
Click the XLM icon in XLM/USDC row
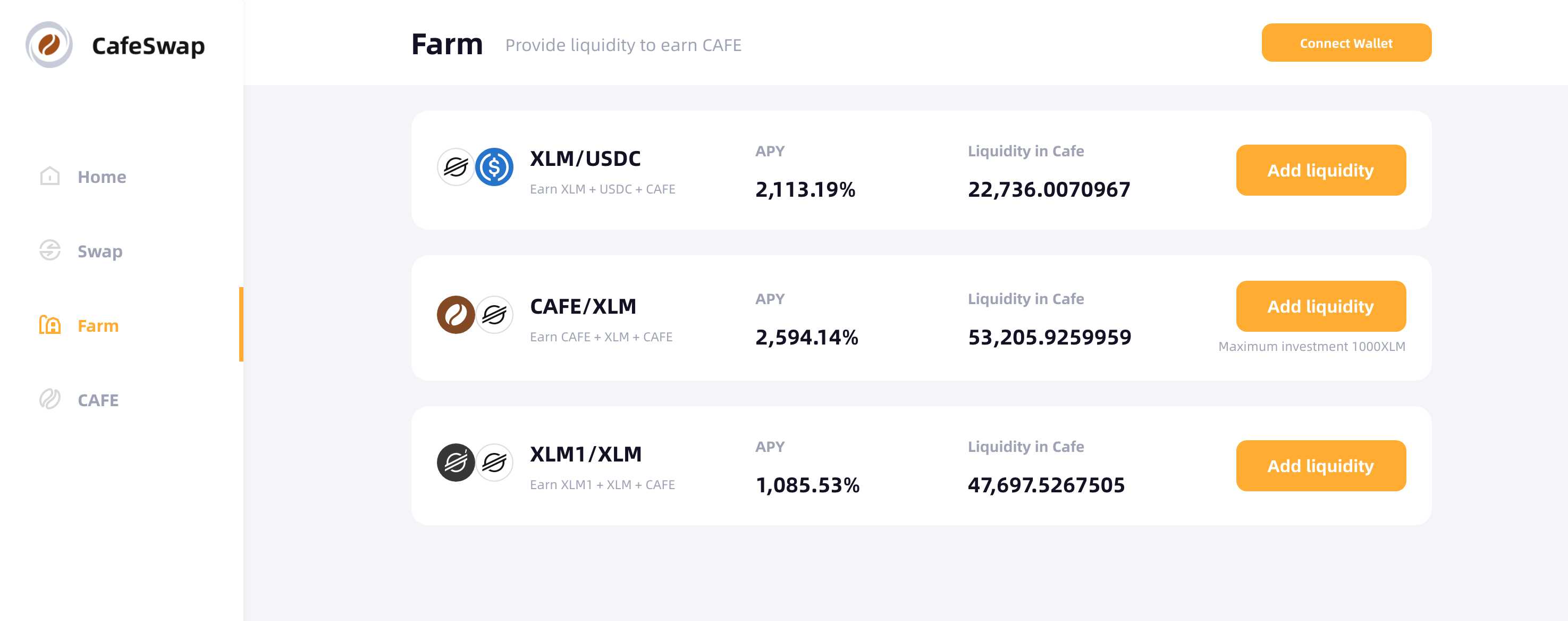[x=456, y=167]
